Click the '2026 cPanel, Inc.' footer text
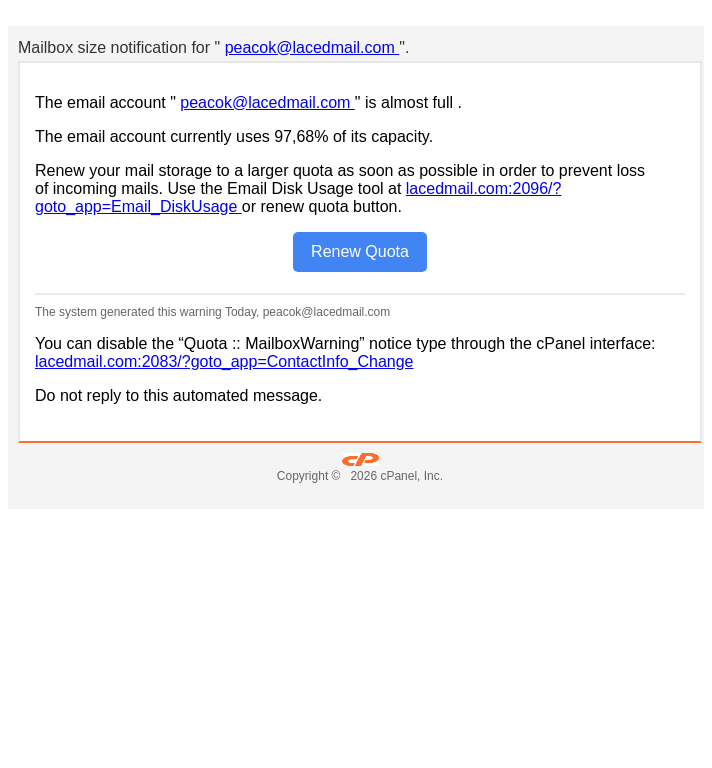 (x=397, y=476)
